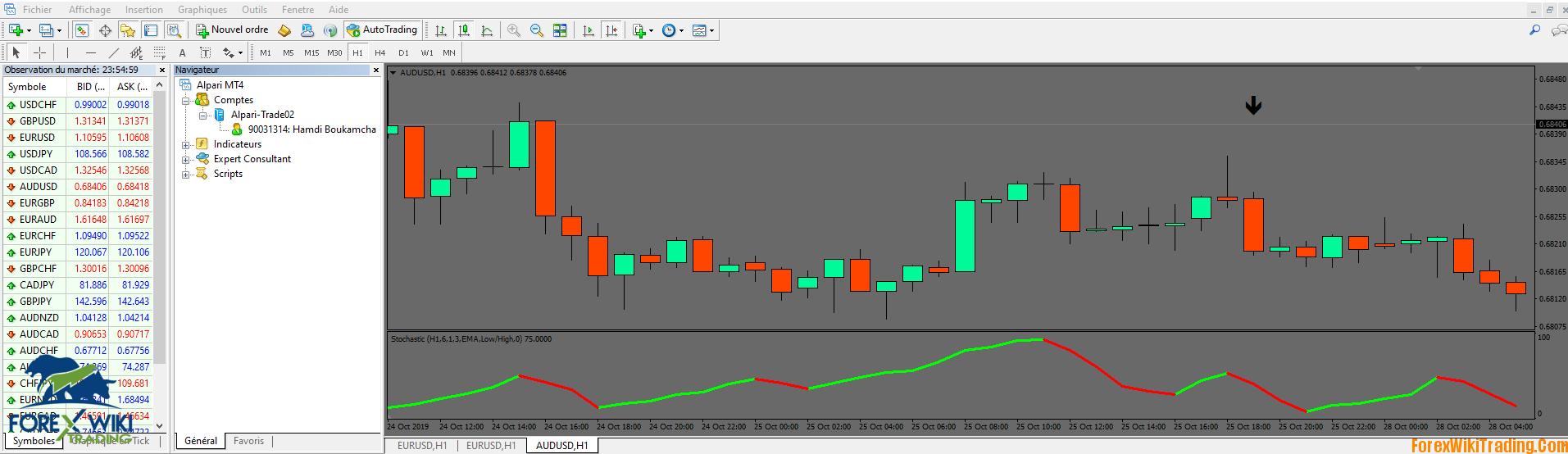Close the Navigateur panel
1568x454 pixels.
click(376, 70)
